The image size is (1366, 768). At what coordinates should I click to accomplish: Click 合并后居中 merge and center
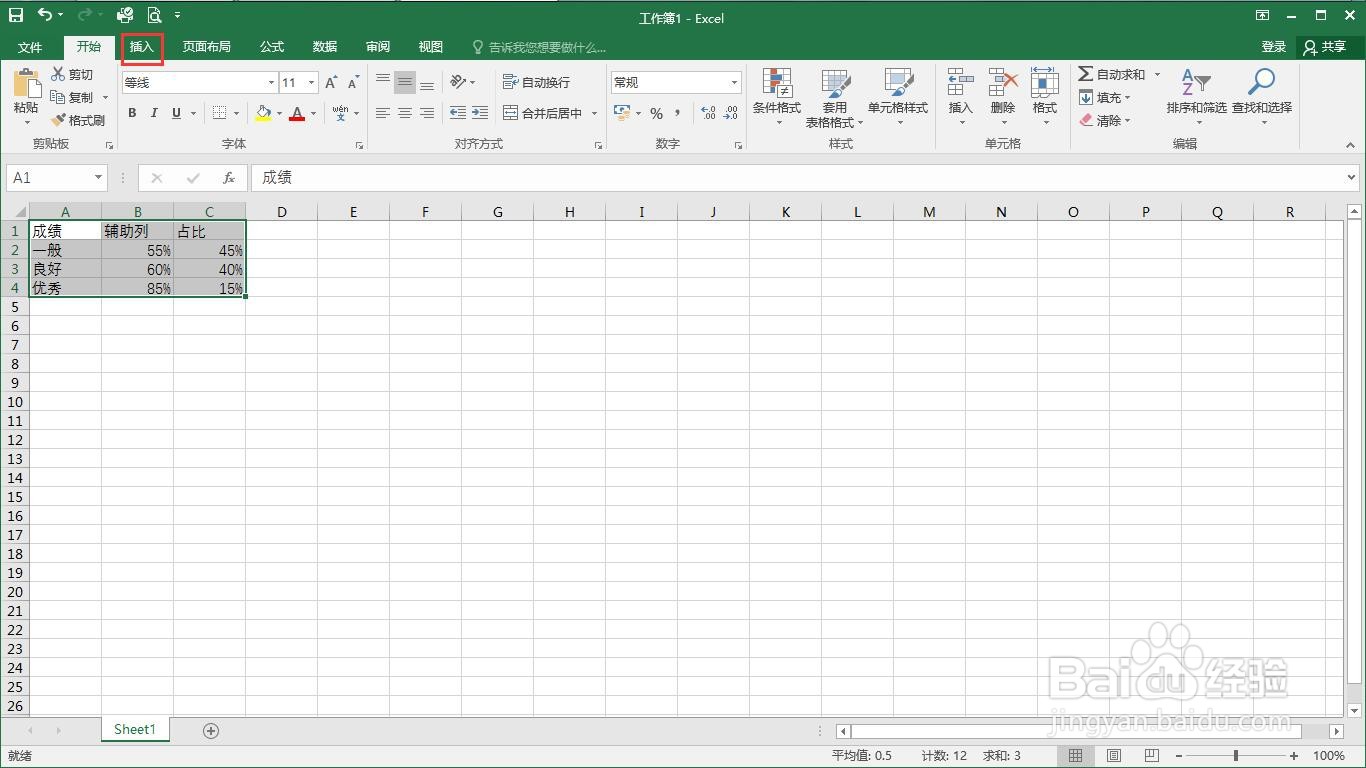coord(542,113)
